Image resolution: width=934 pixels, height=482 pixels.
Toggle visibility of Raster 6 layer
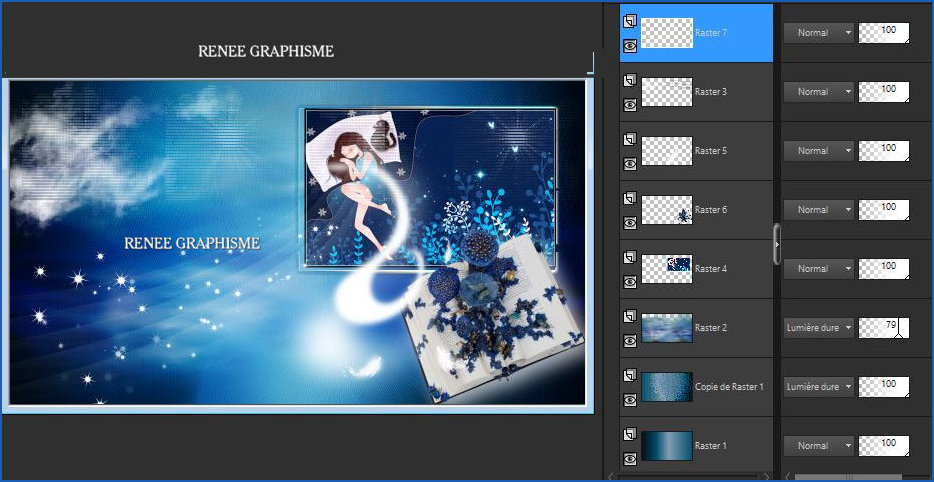tap(630, 222)
